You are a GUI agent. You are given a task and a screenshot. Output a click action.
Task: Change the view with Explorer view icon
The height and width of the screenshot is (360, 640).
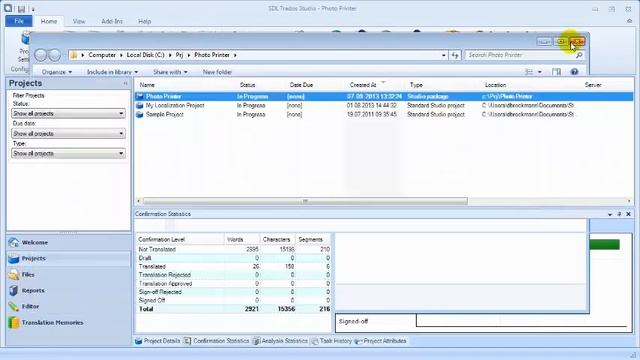[529, 72]
